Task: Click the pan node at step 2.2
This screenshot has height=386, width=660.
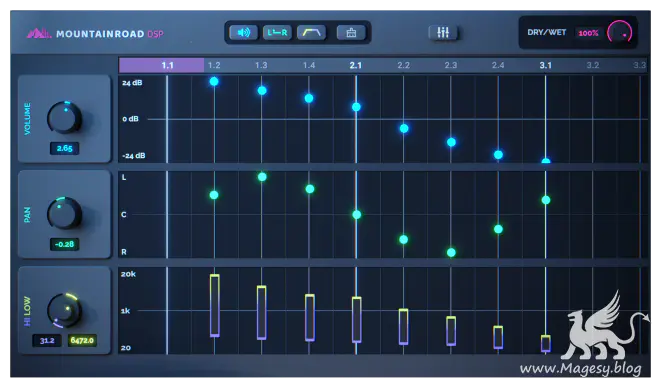Action: [x=404, y=240]
